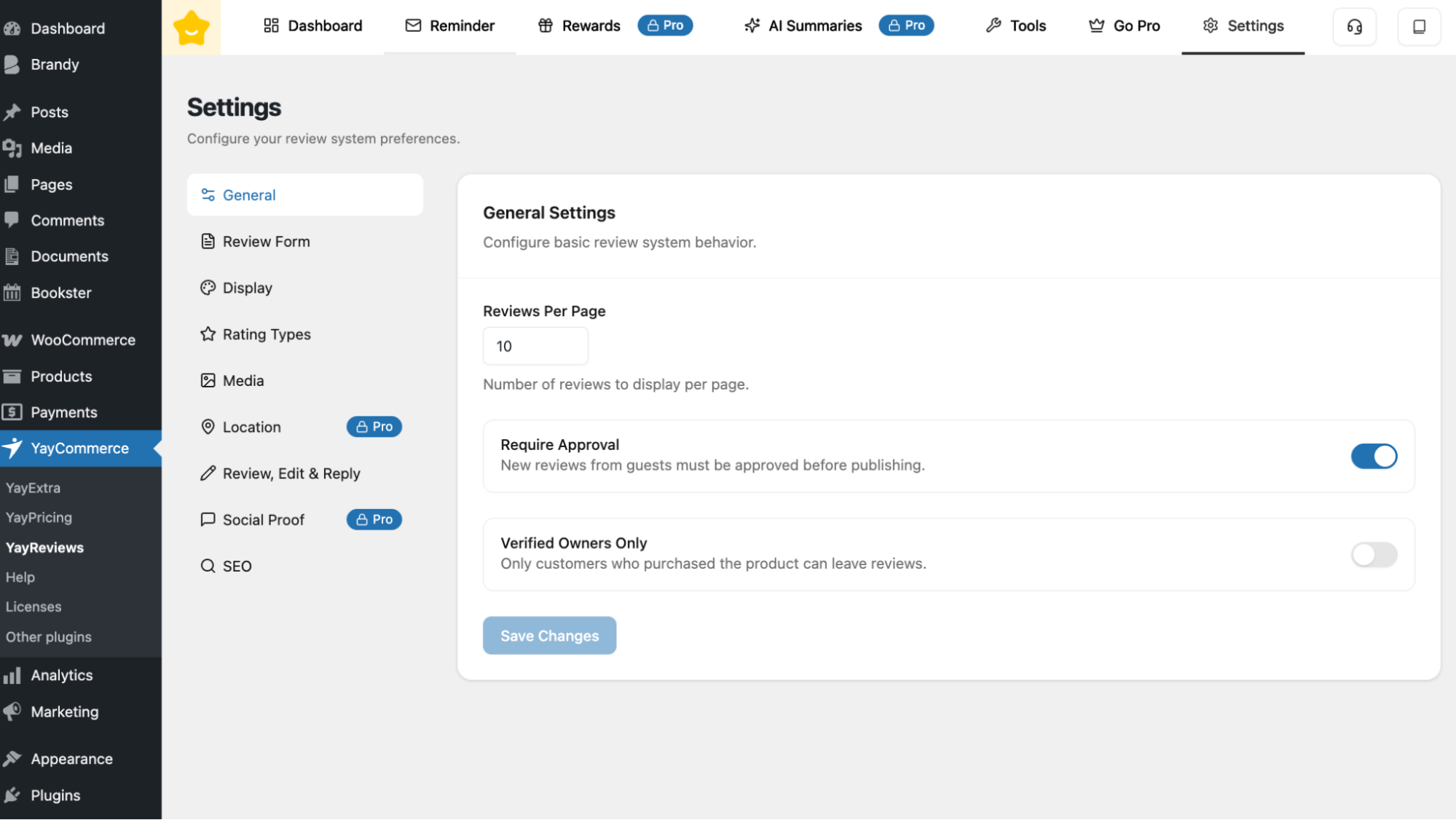Image resolution: width=1456 pixels, height=820 pixels.
Task: Click the Save Changes button
Action: pos(549,635)
